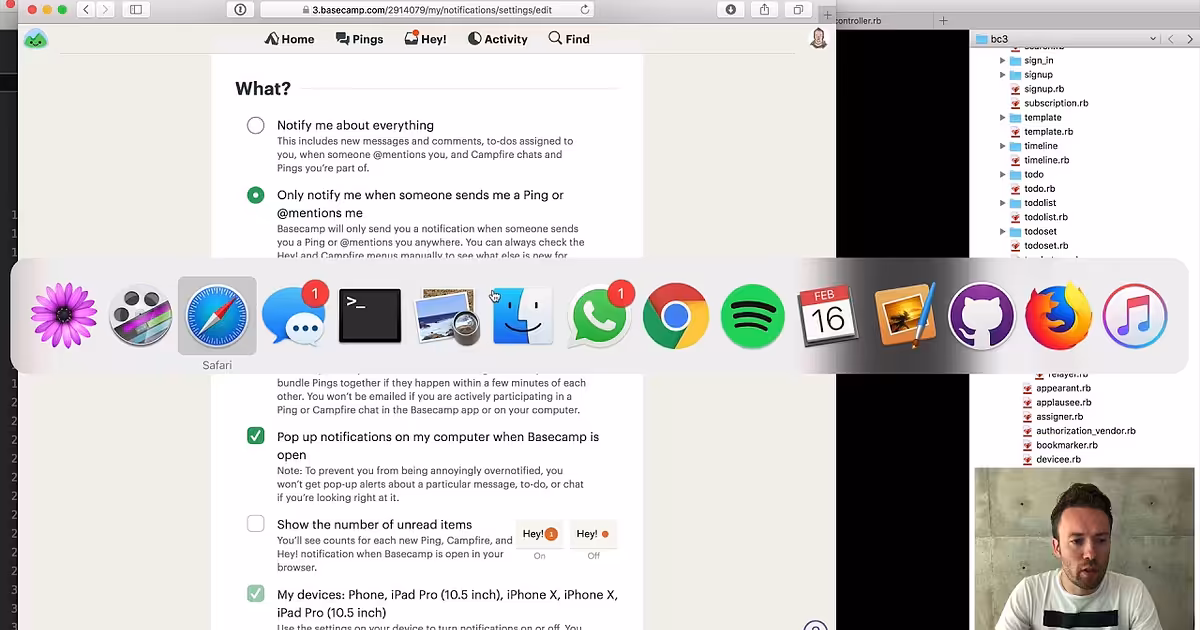The image size is (1200, 630).
Task: Switch to the Terminal app
Action: (370, 316)
